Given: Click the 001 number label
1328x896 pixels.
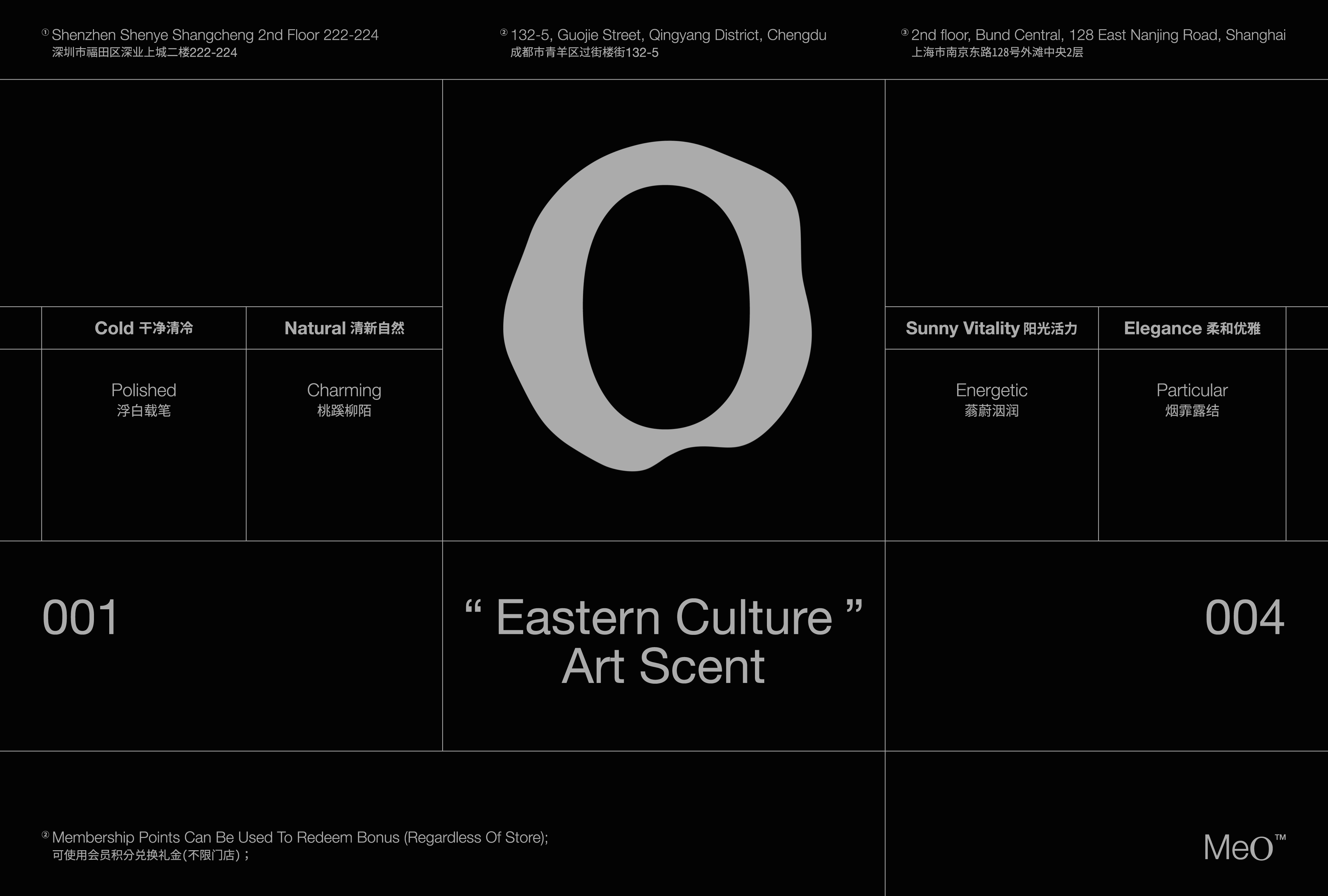Looking at the screenshot, I should point(81,618).
